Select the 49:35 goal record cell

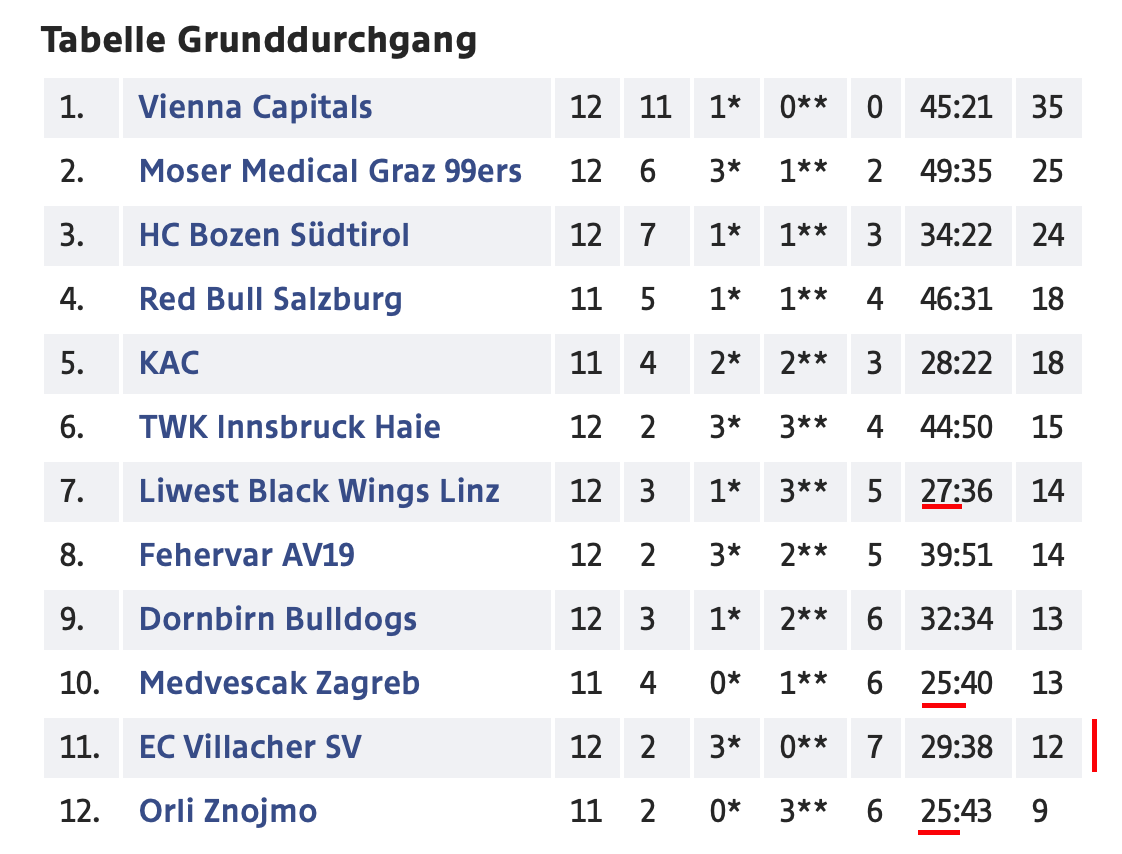pyautogui.click(x=956, y=171)
